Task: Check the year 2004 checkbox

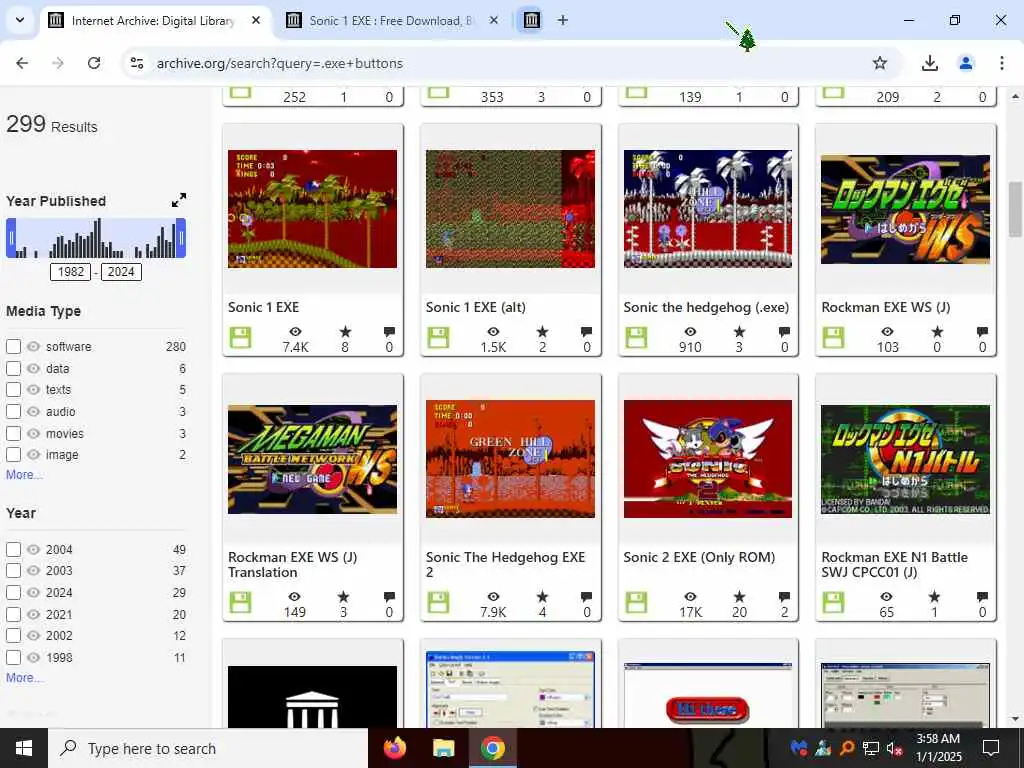Action: [13, 549]
